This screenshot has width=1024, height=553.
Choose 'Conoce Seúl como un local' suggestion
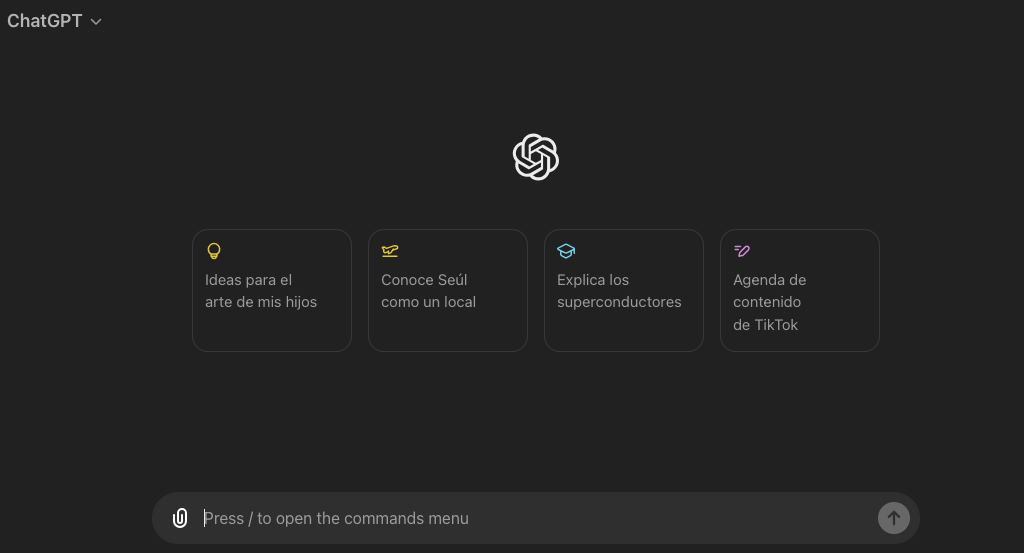click(448, 290)
